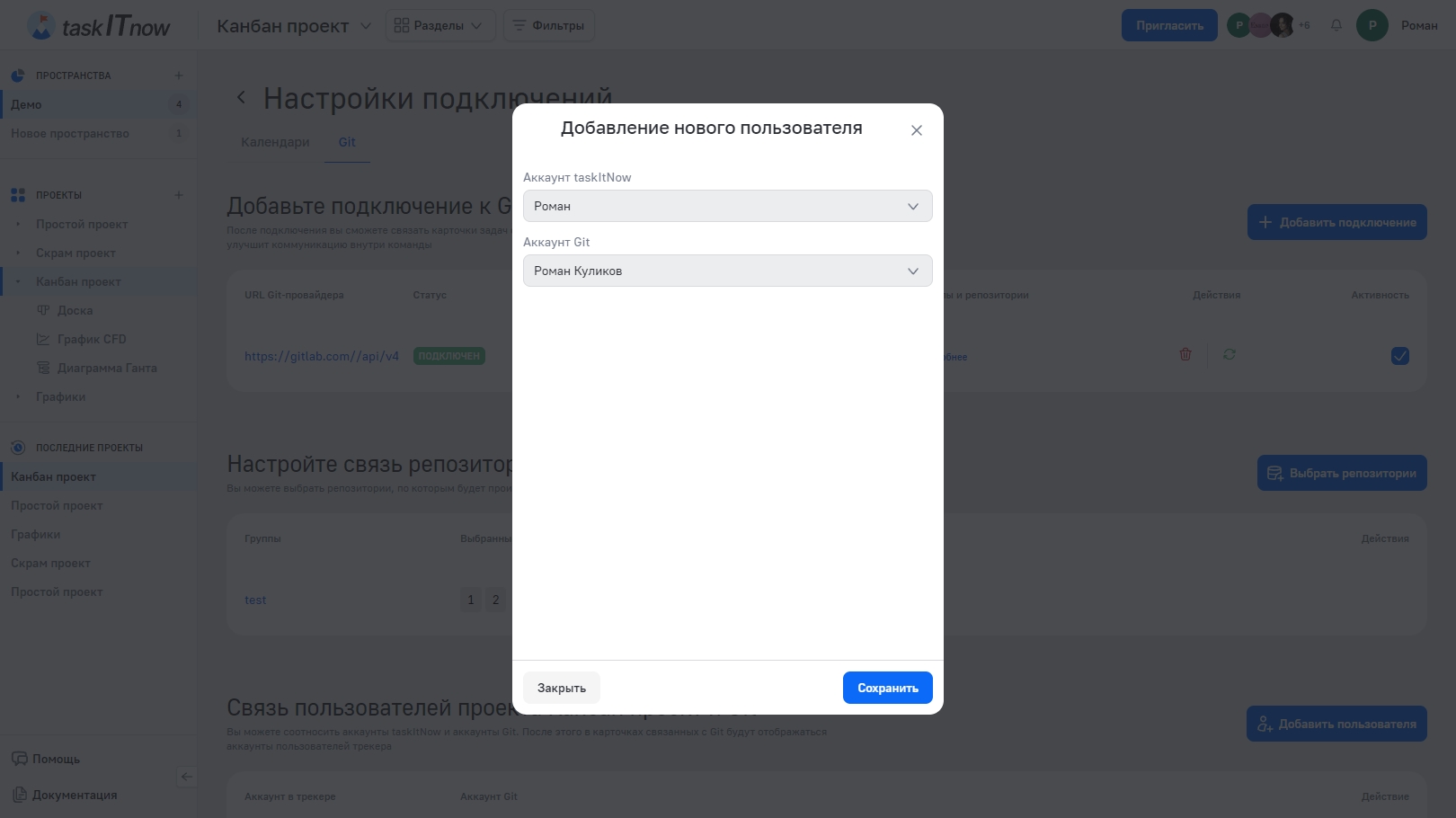The height and width of the screenshot is (818, 1456).
Task: Switch to the Календари tab
Action: 275,142
